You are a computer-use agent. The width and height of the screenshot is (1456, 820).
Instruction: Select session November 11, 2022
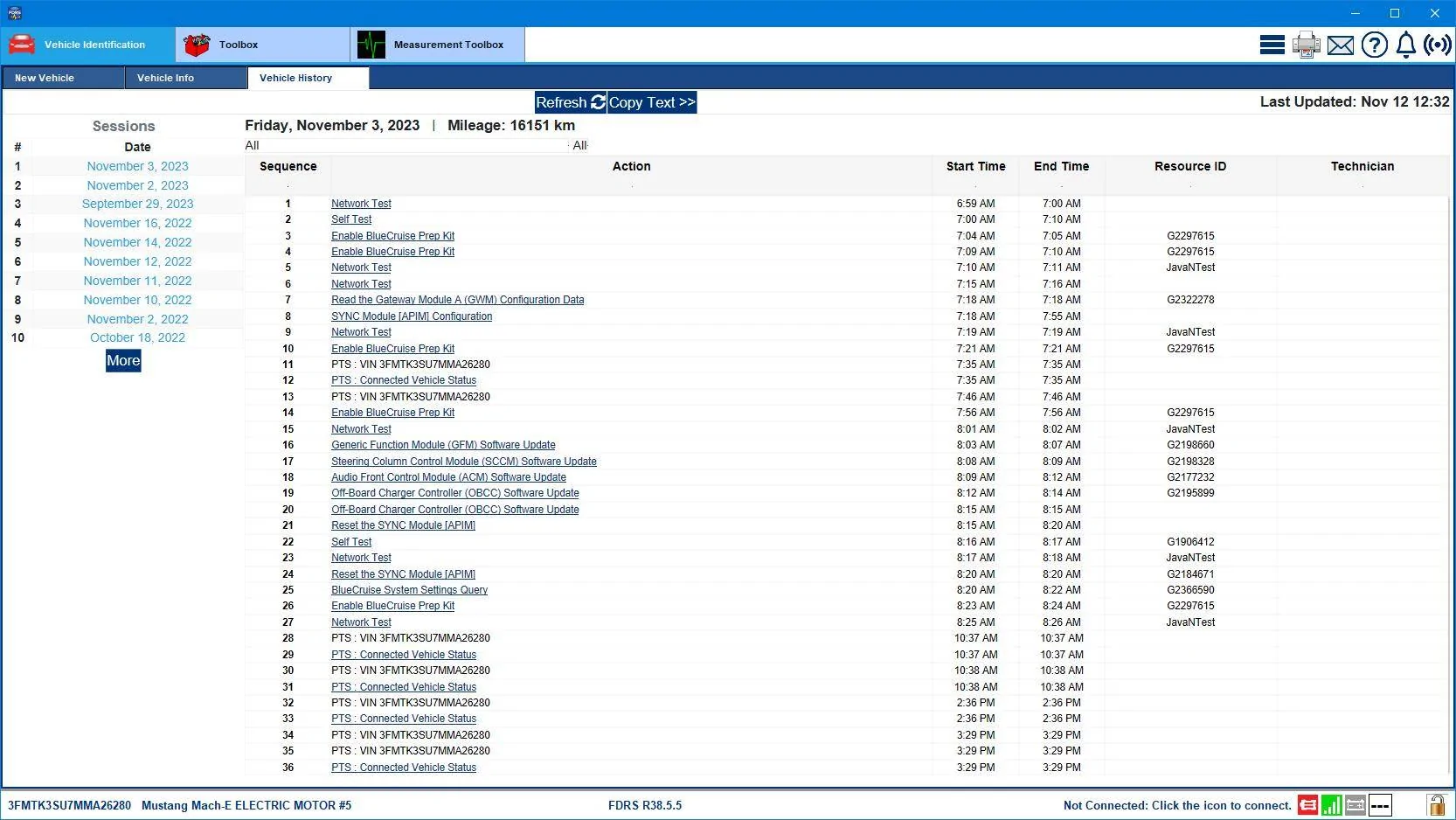pyautogui.click(x=137, y=281)
